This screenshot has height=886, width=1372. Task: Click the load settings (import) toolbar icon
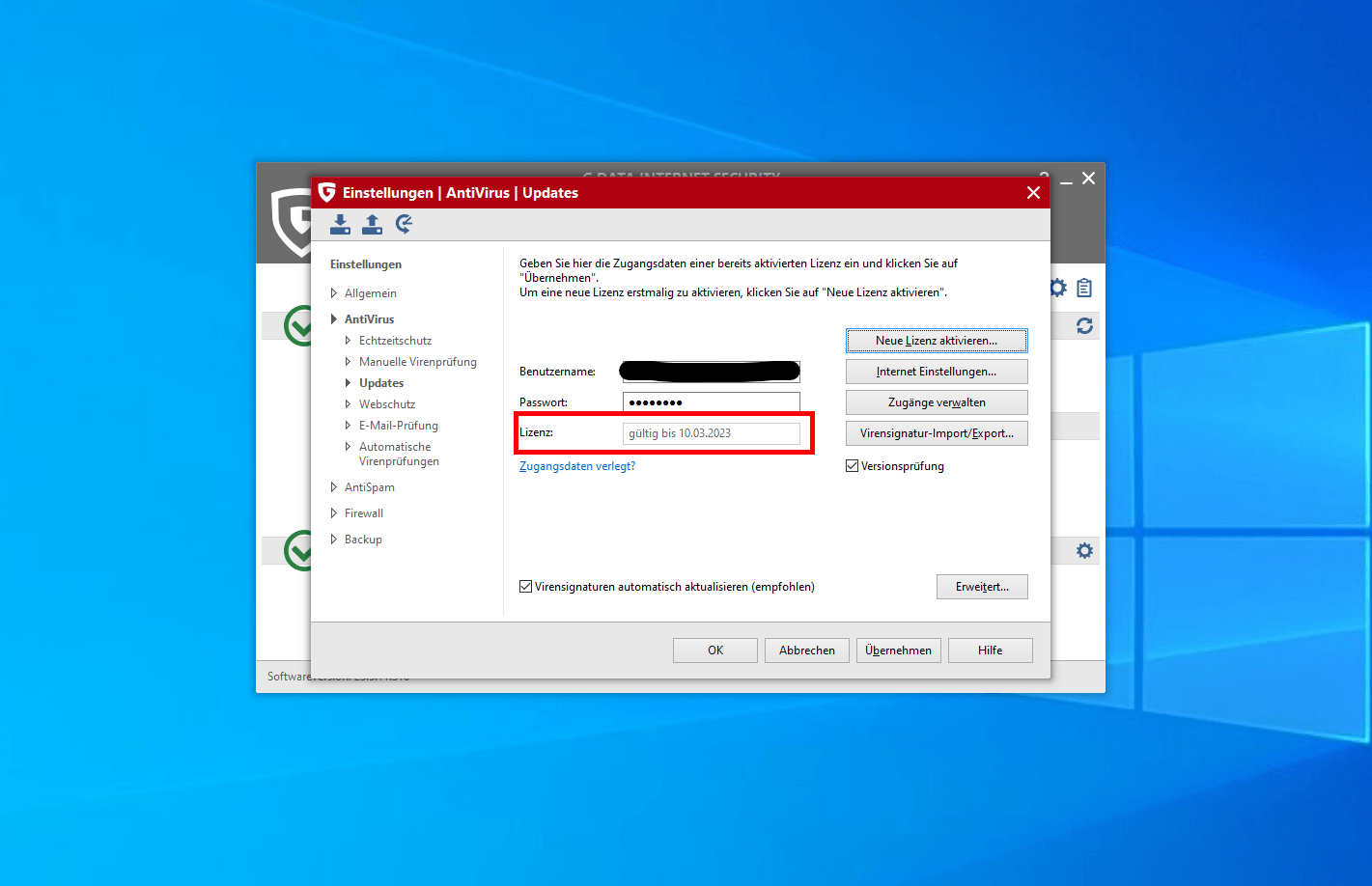click(x=340, y=225)
